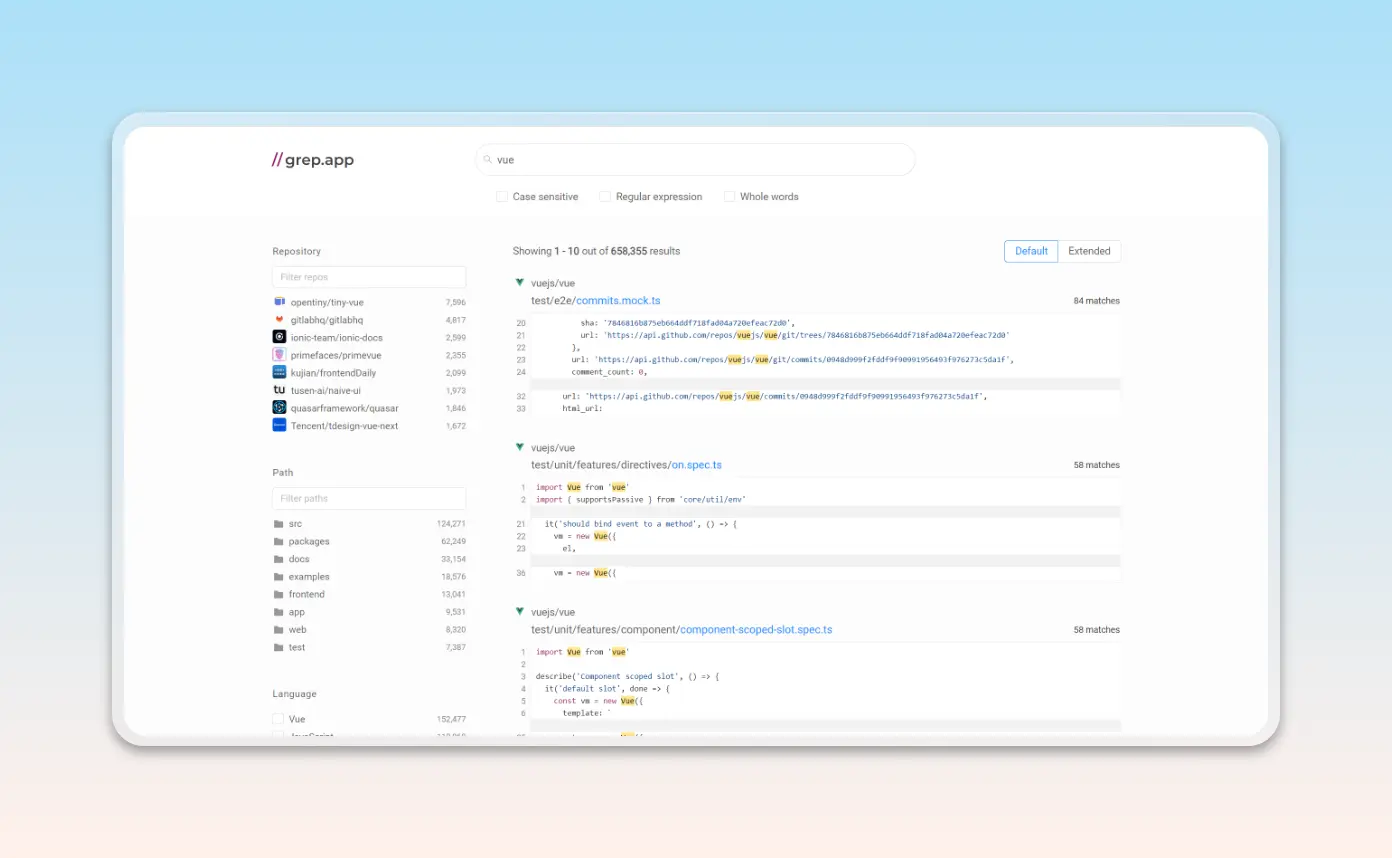Click the Language section heading

pos(294,694)
